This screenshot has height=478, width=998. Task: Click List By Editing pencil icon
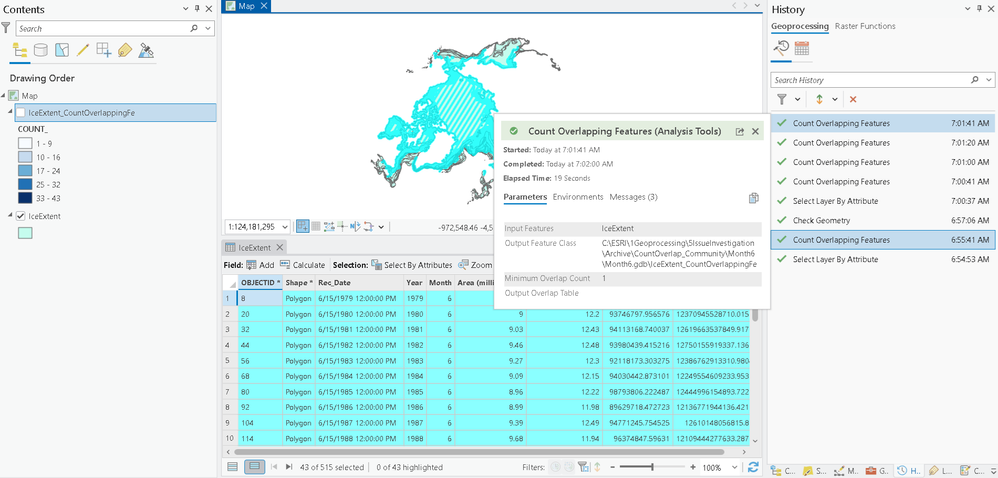(83, 51)
